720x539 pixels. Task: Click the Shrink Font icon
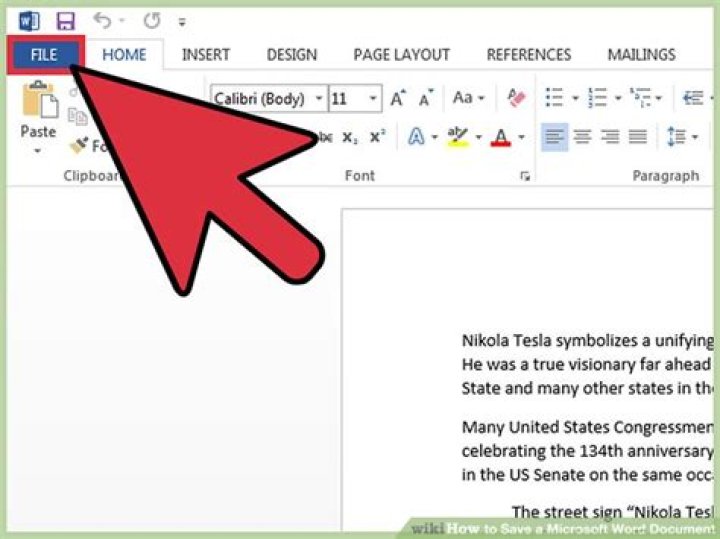point(427,98)
